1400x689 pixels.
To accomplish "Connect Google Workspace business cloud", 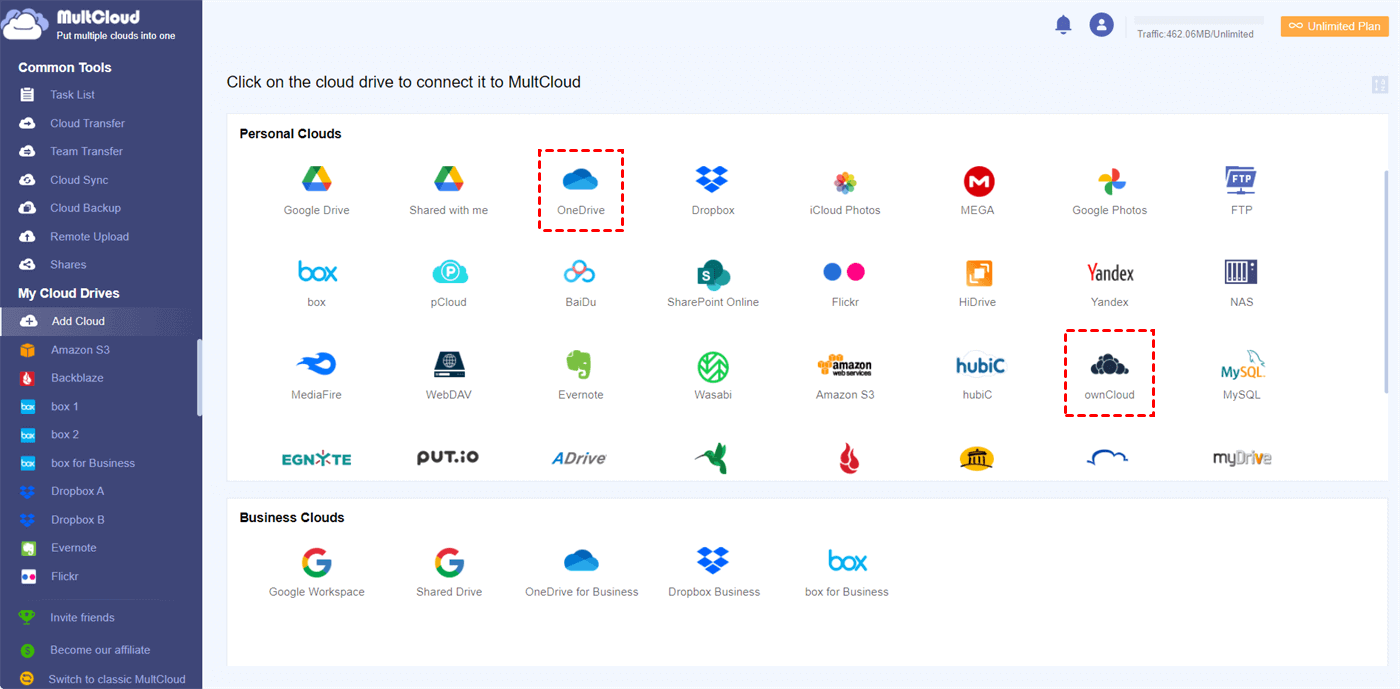I will click(x=316, y=573).
